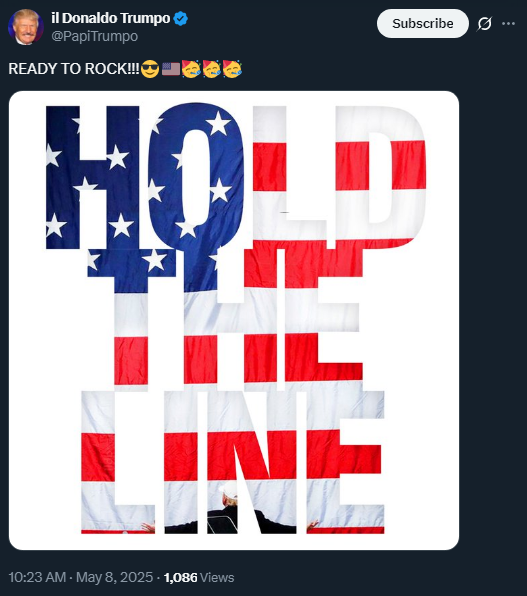Select the middle party face emoji
The height and width of the screenshot is (596, 527).
pos(211,69)
